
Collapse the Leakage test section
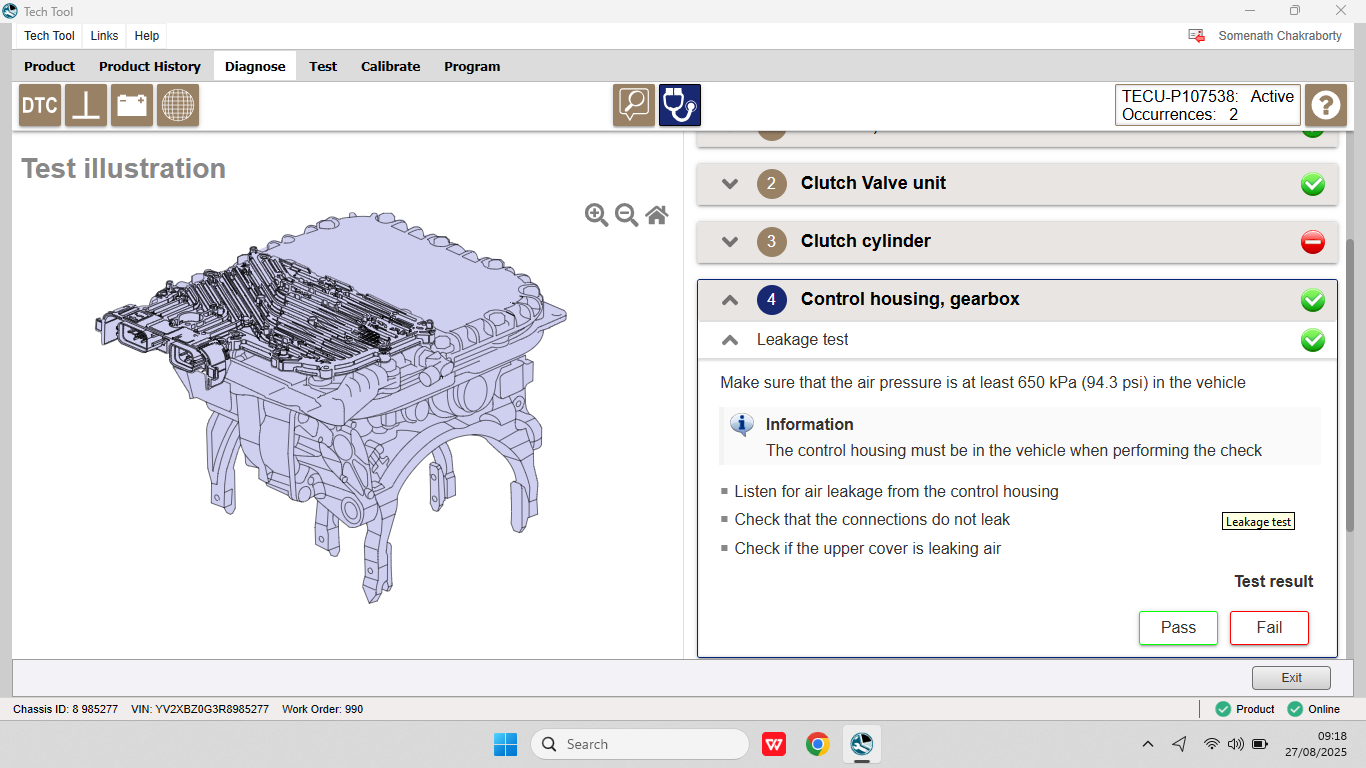click(x=730, y=340)
